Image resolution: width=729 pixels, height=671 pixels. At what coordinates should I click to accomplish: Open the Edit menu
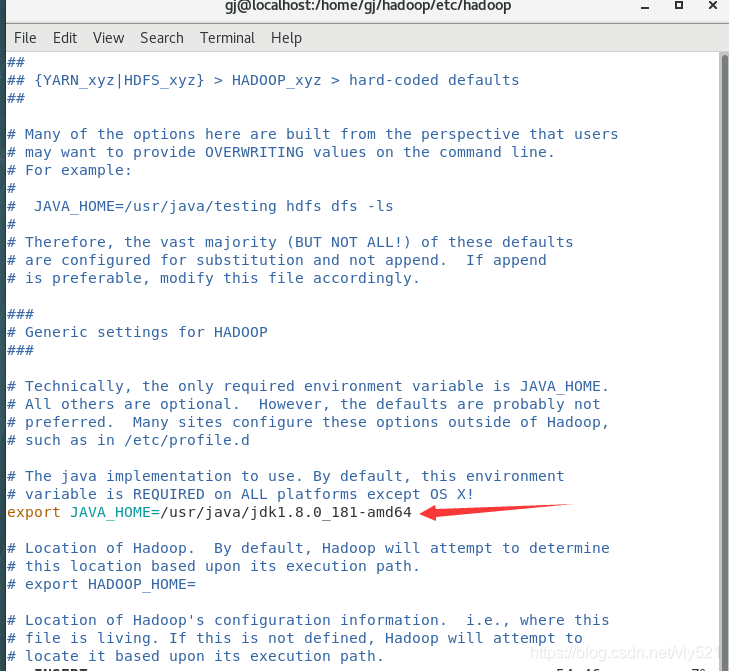pyautogui.click(x=65, y=38)
